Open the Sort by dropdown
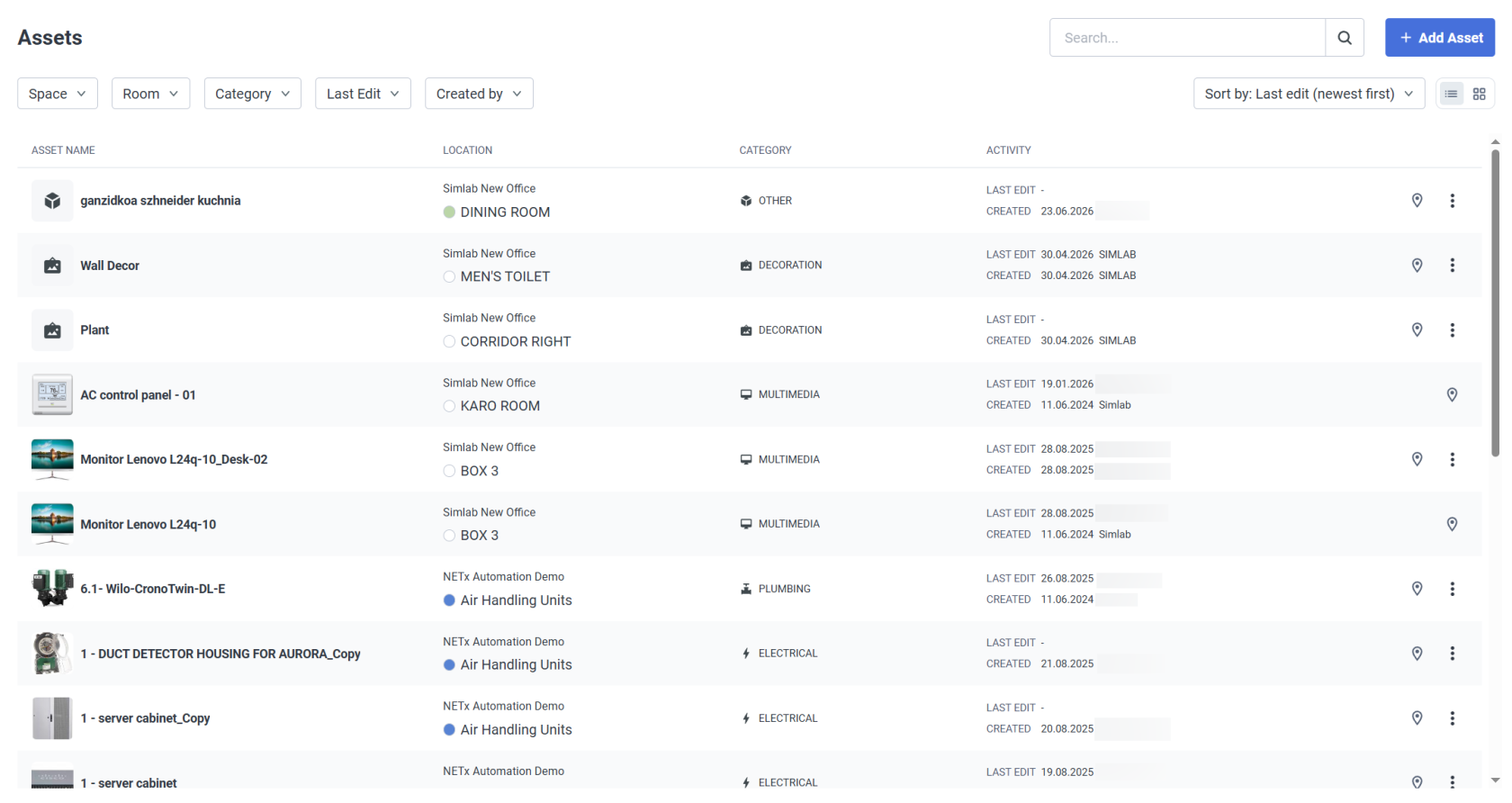This screenshot has width=1512, height=803. tap(1309, 94)
